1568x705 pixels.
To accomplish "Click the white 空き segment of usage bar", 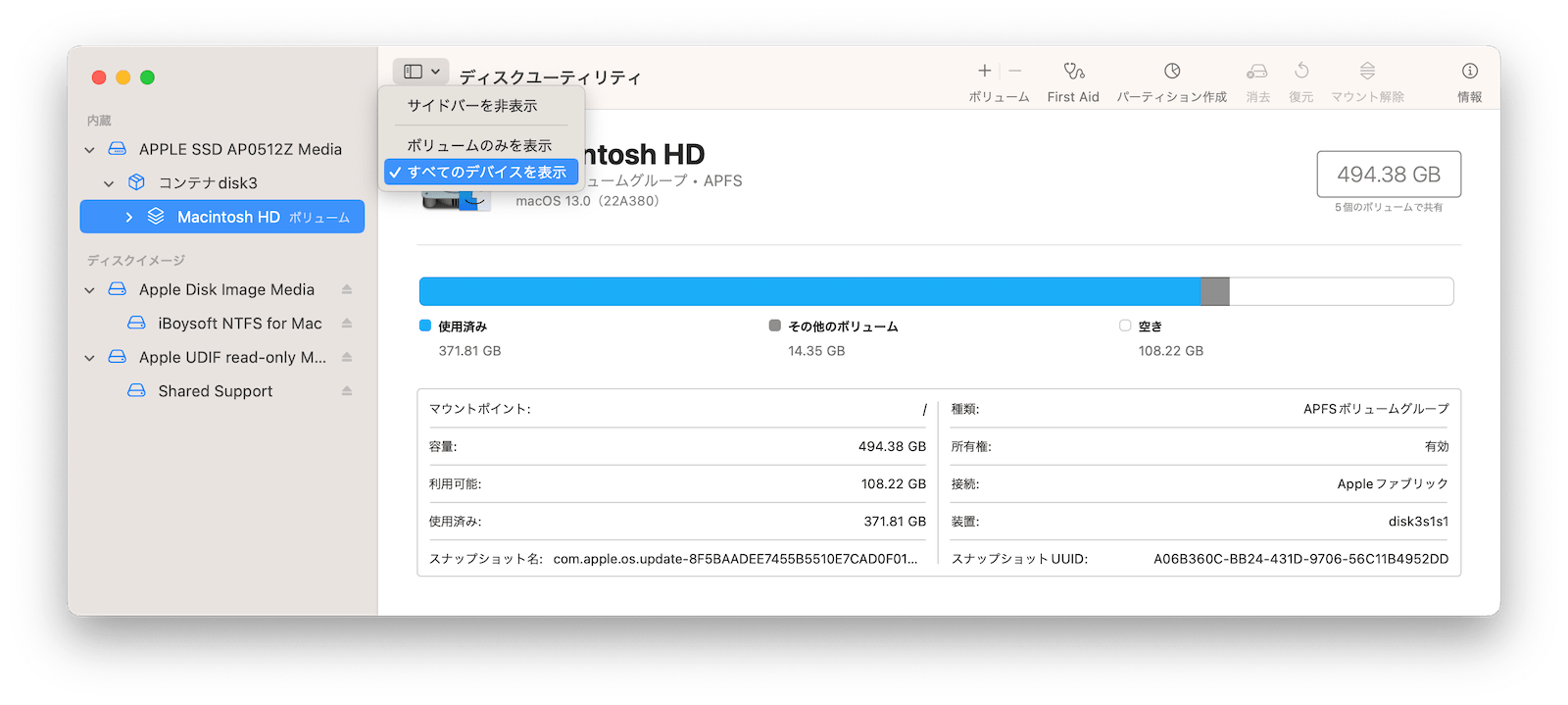I will point(1342,291).
